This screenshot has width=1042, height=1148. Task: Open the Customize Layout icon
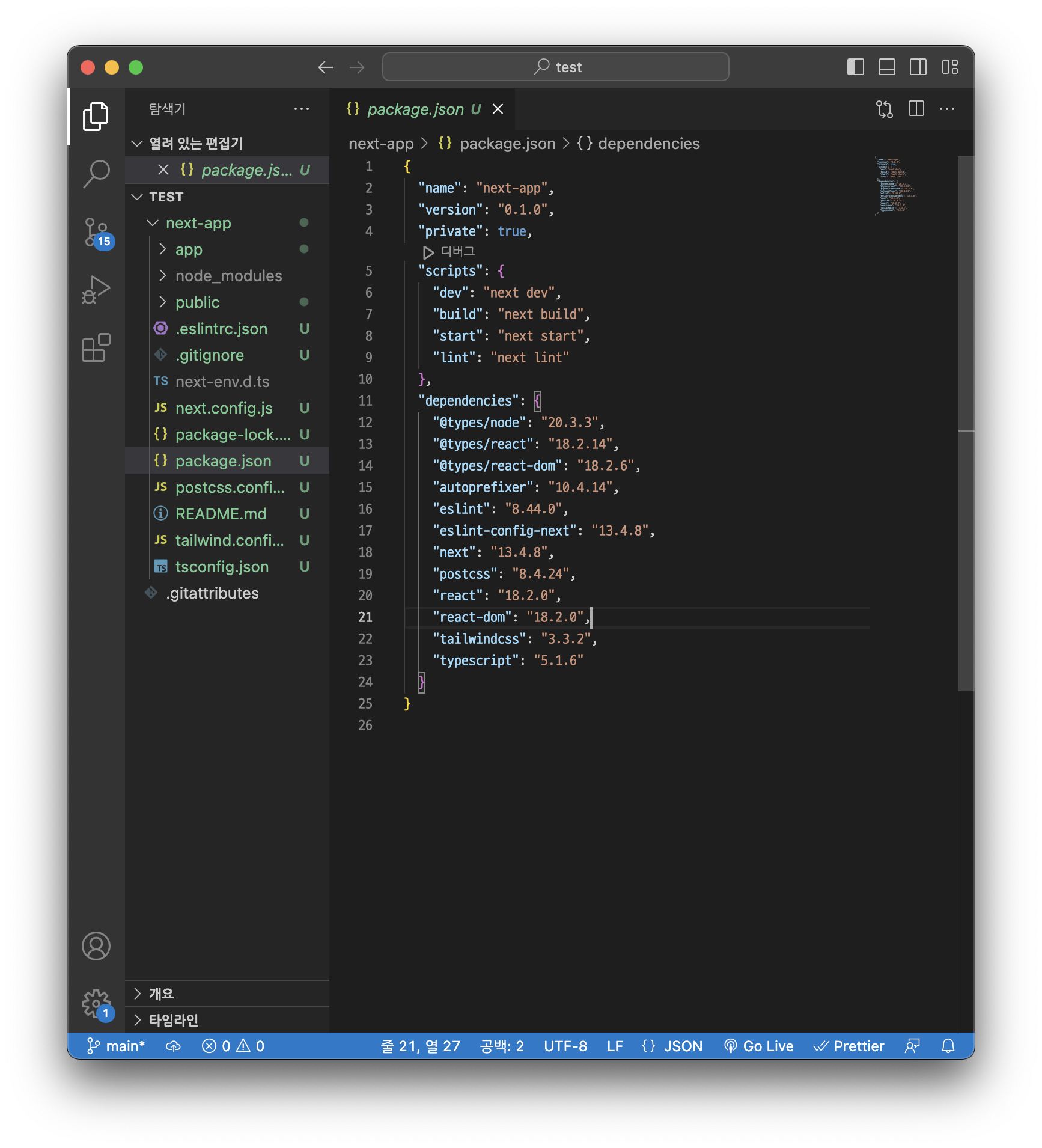click(x=949, y=67)
